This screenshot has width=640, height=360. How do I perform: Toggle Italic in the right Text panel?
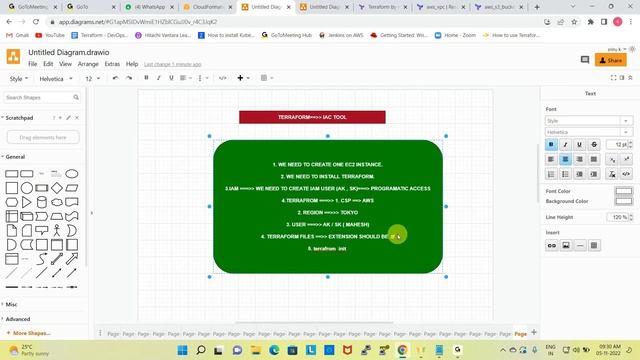click(565, 144)
